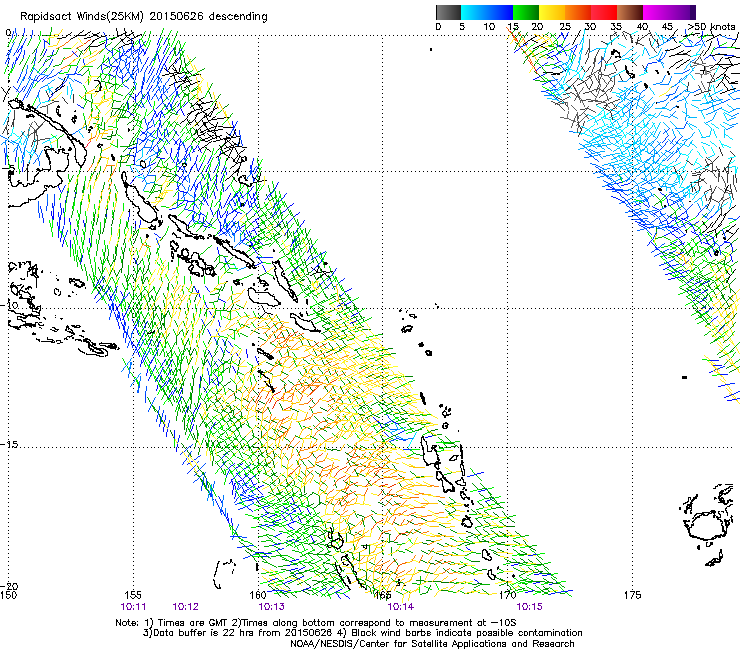Click the cyan-blue 5–15 knots legend swatch

(x=487, y=12)
